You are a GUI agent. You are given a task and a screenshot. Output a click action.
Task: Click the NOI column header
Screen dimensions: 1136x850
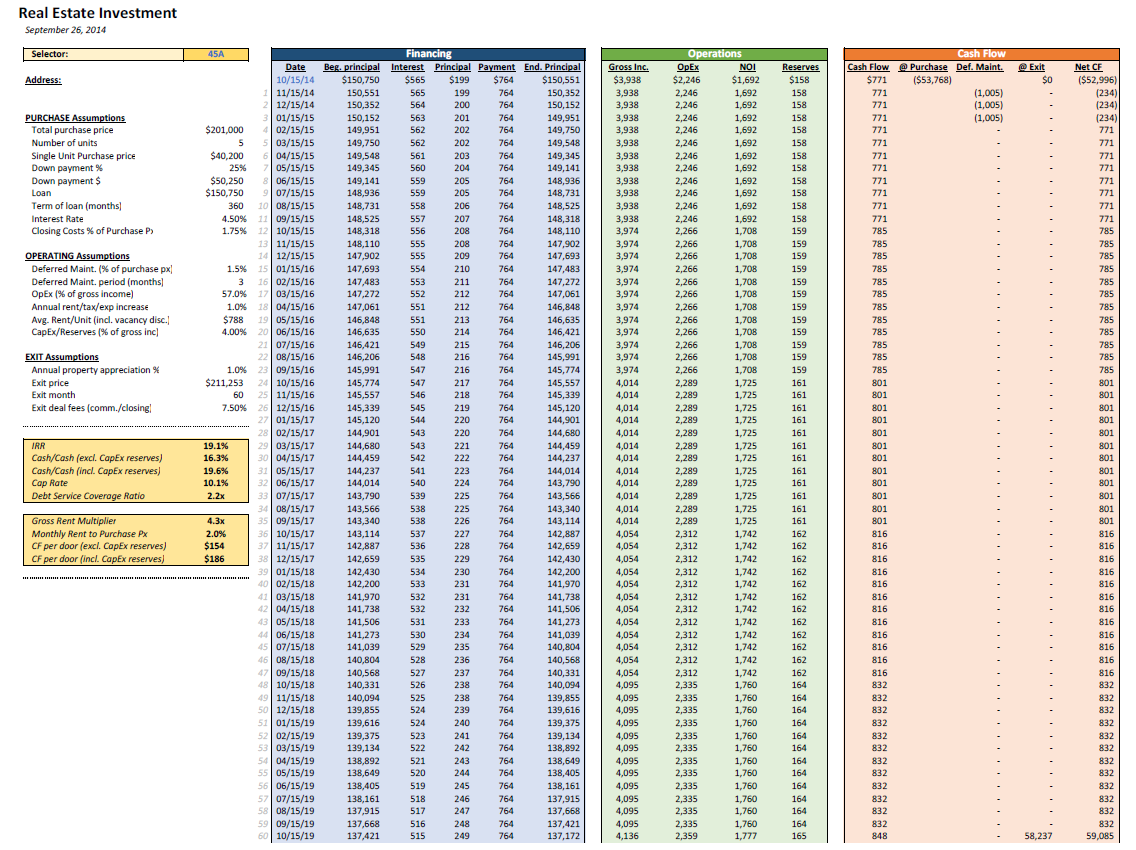coord(748,67)
